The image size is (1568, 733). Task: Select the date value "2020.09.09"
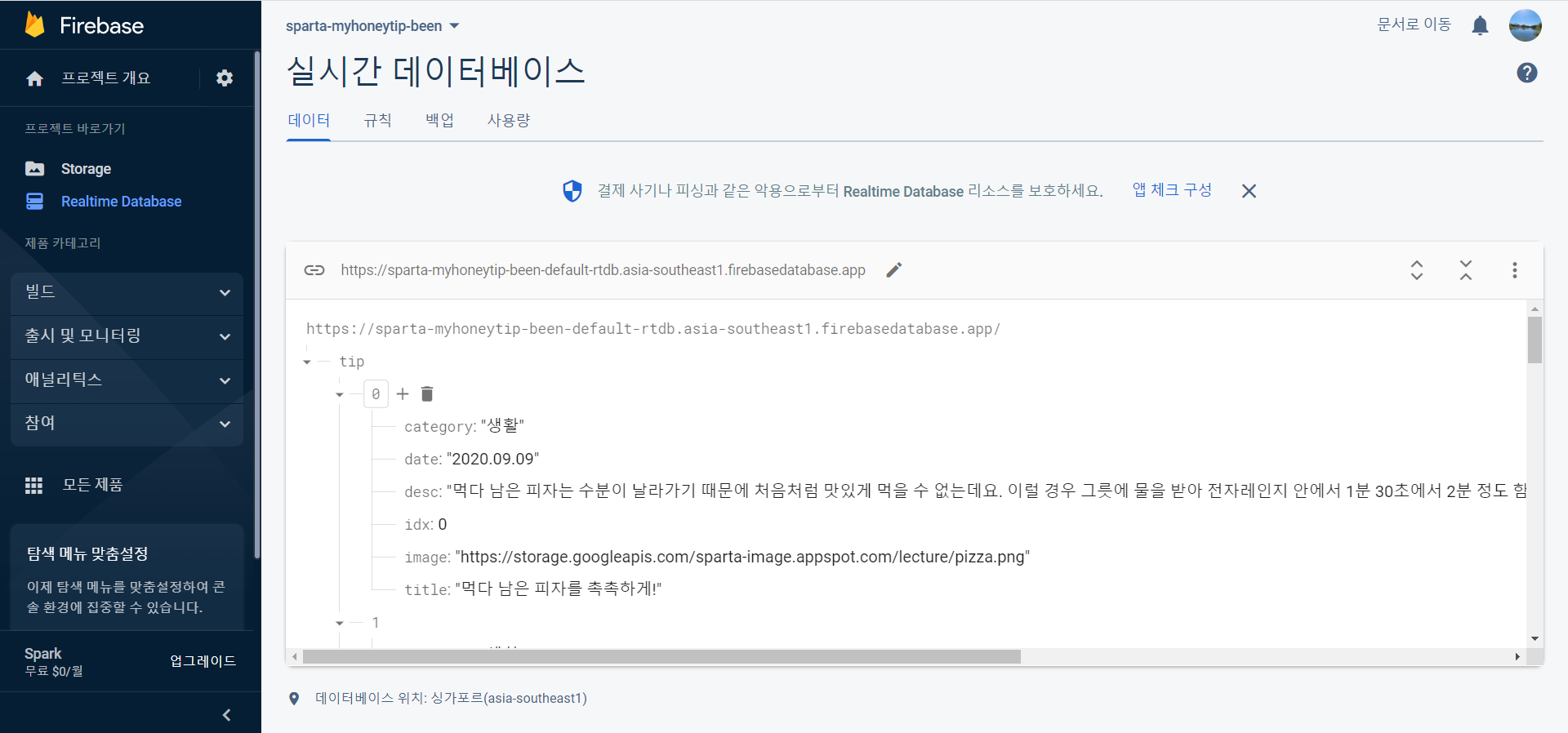492,459
